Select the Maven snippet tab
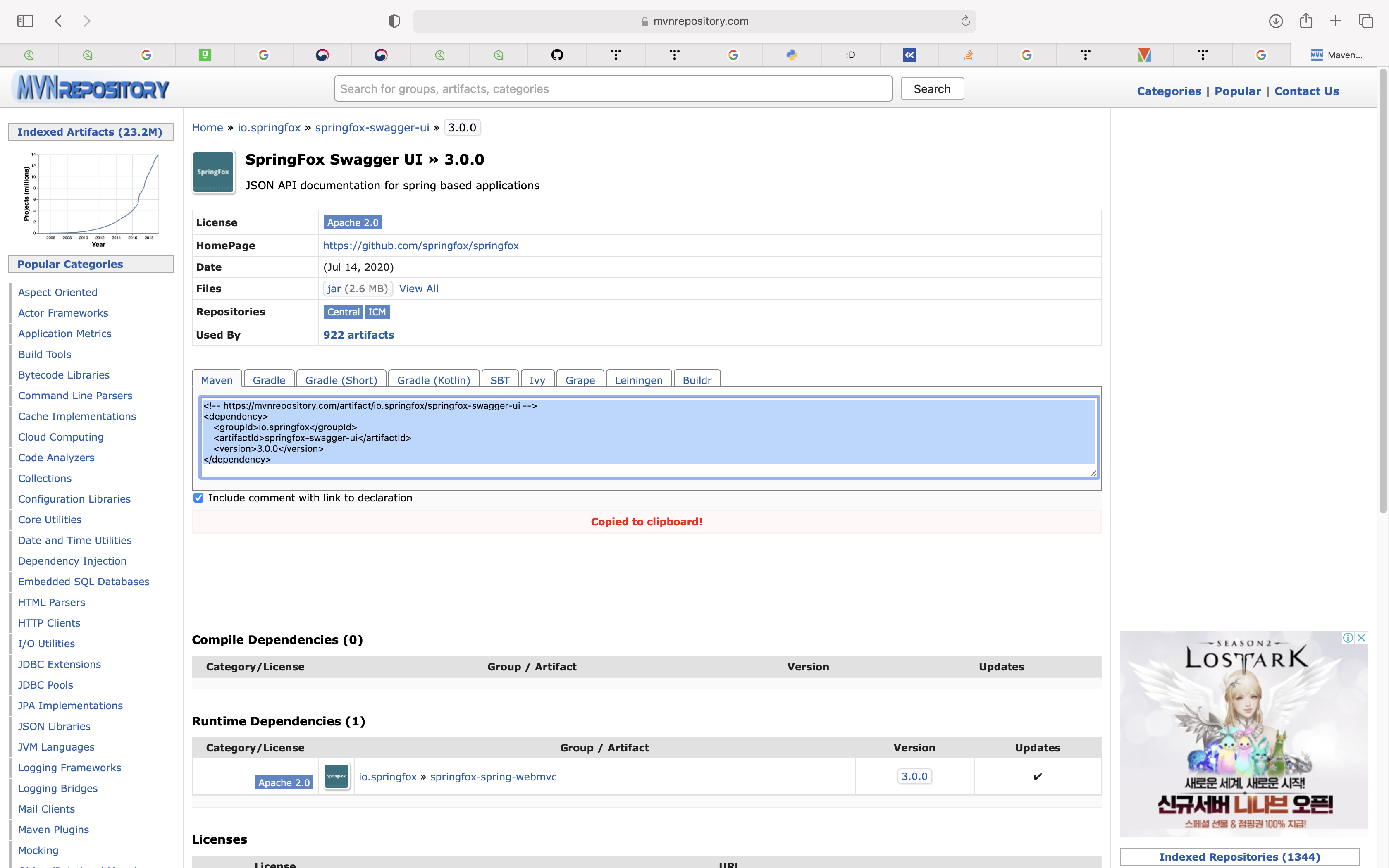1389x868 pixels. [x=217, y=379]
